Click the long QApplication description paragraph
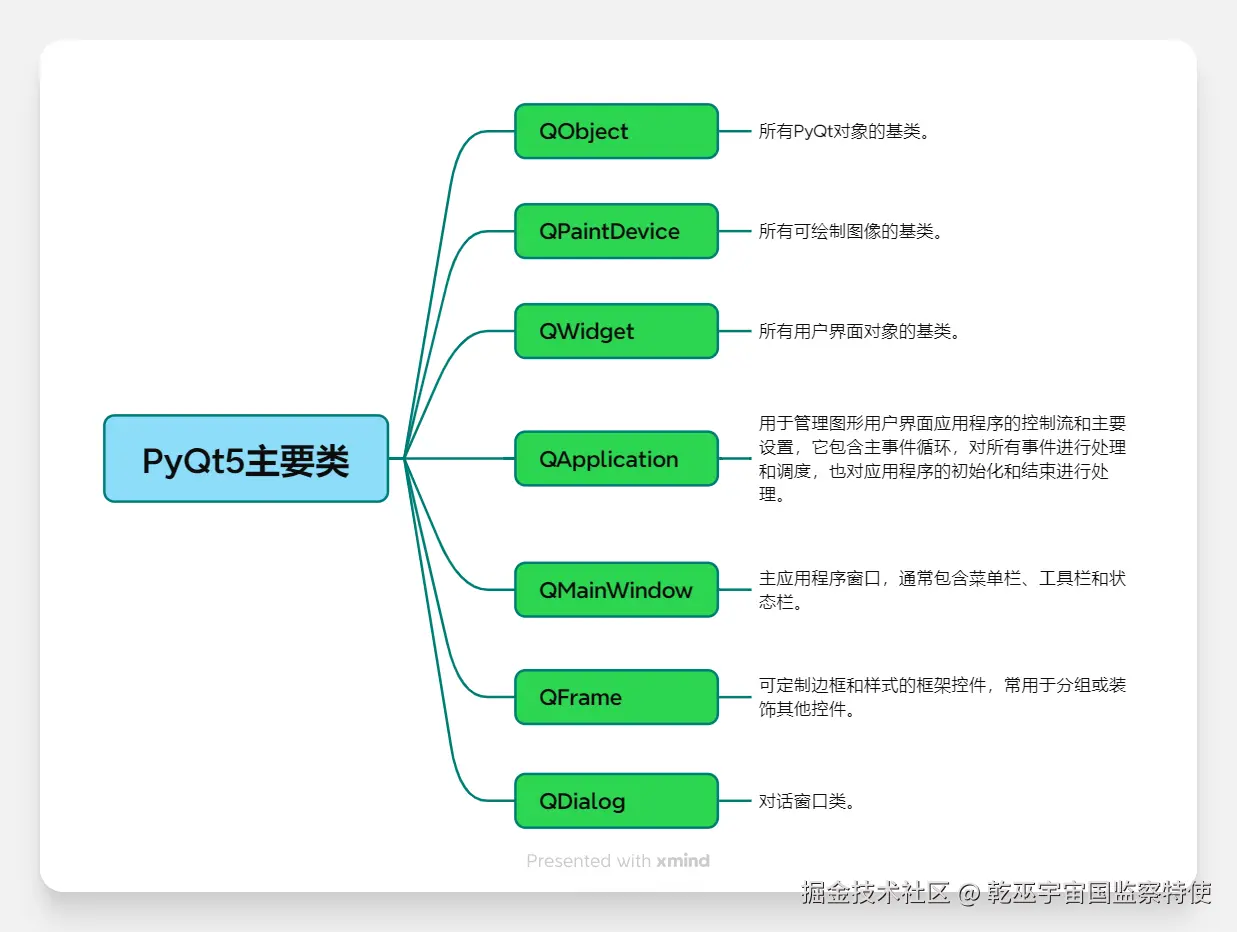Image resolution: width=1237 pixels, height=932 pixels. (x=940, y=458)
